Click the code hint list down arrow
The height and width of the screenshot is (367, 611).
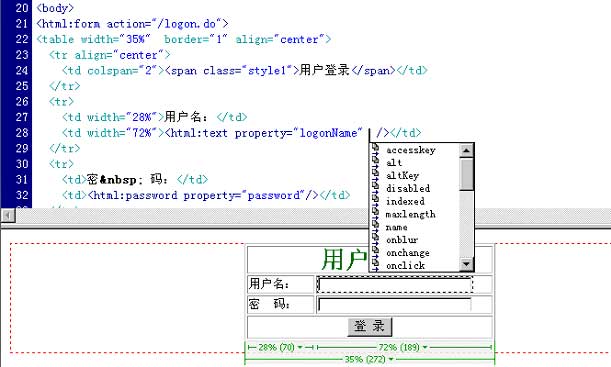click(x=466, y=264)
